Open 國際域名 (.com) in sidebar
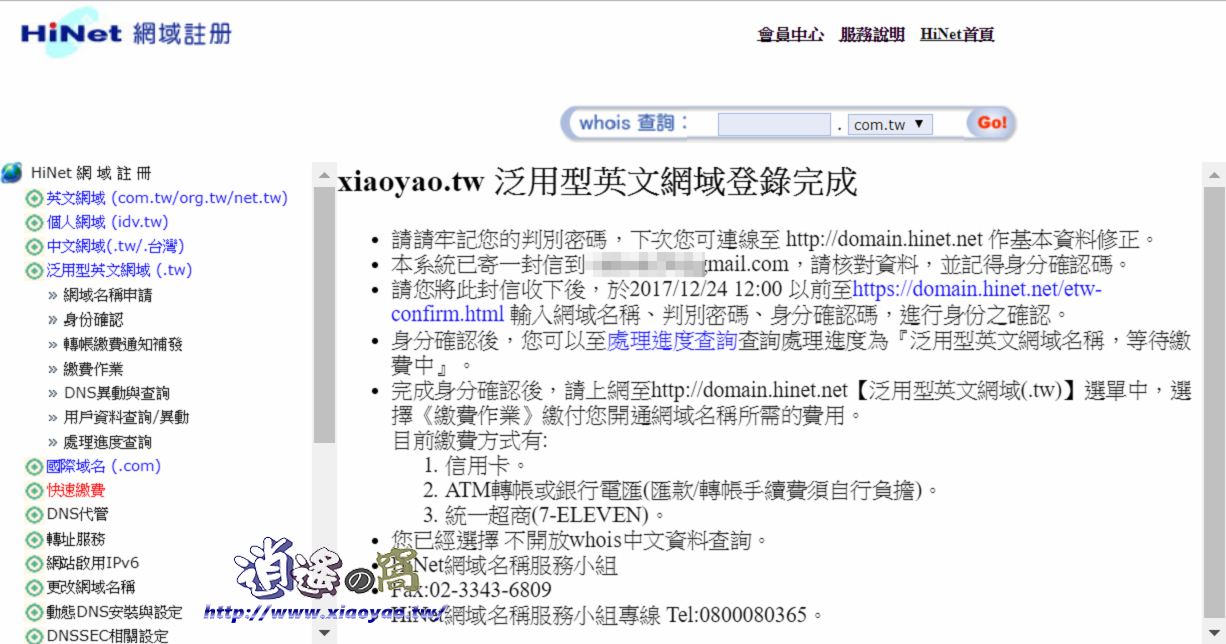1226x644 pixels. (x=103, y=466)
